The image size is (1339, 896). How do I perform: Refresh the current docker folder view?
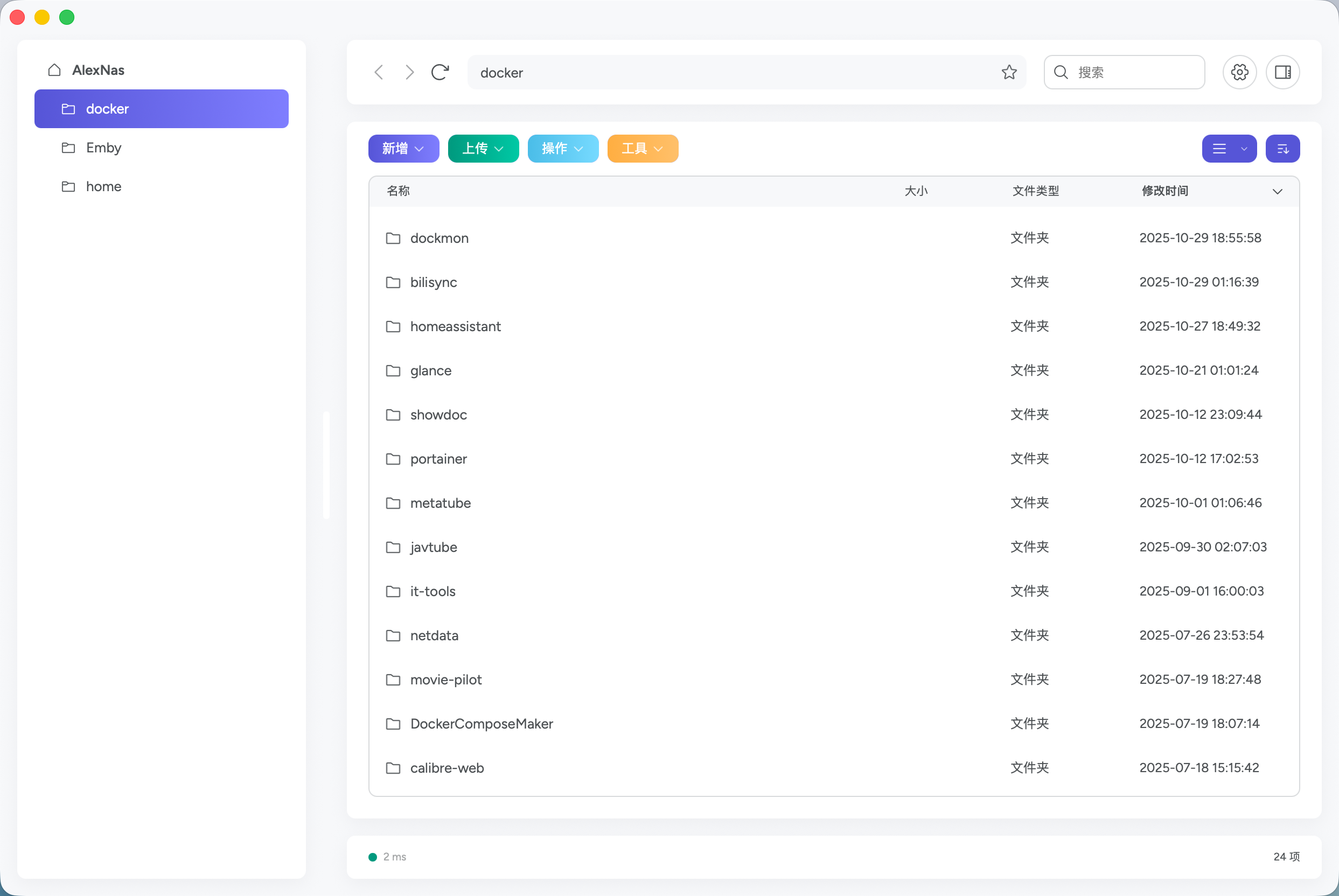(x=439, y=72)
